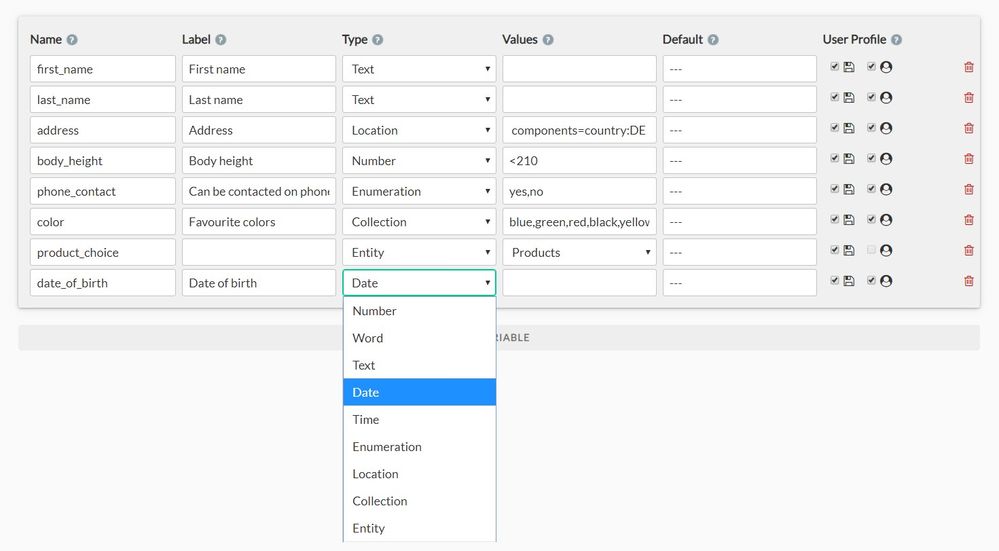Screen dimensions: 999x551
Task: Open help icon next to User Profile header
Action: point(896,39)
